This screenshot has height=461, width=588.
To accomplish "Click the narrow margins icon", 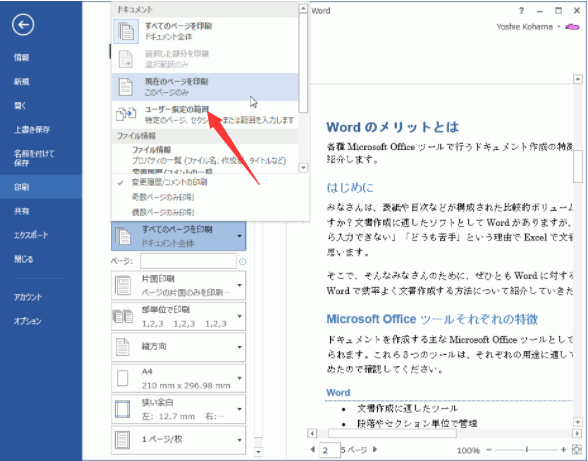I will click(x=123, y=409).
